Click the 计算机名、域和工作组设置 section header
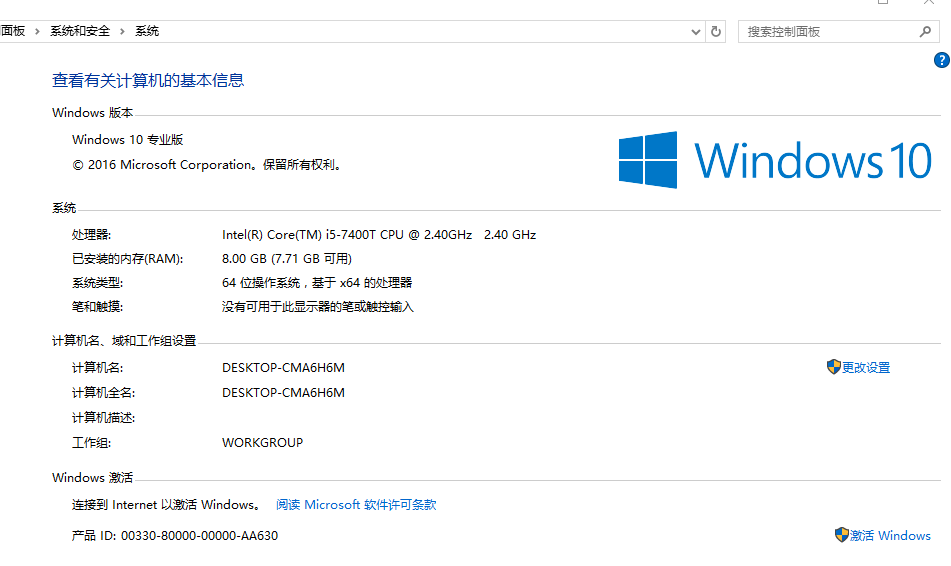 pos(124,341)
